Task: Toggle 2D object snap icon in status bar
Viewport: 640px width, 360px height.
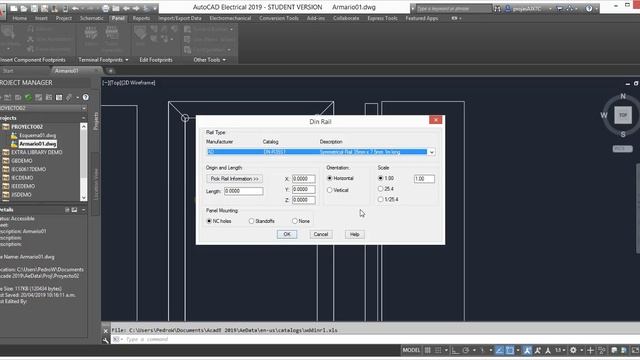Action: click(x=510, y=350)
